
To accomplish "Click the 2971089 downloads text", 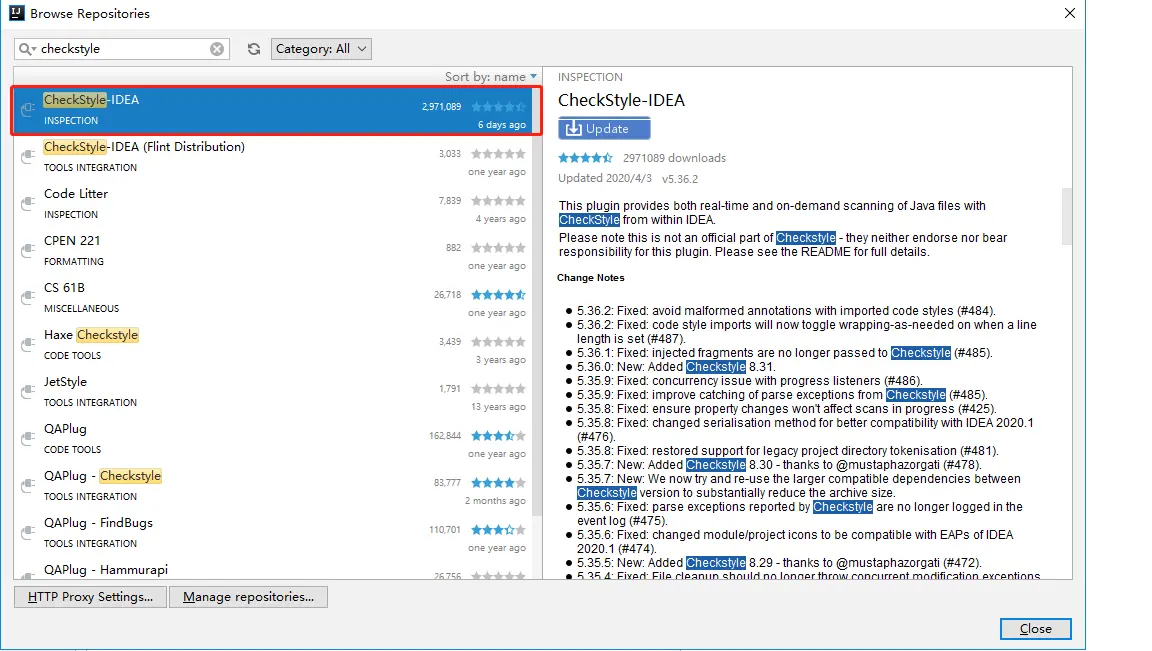I will 674,158.
